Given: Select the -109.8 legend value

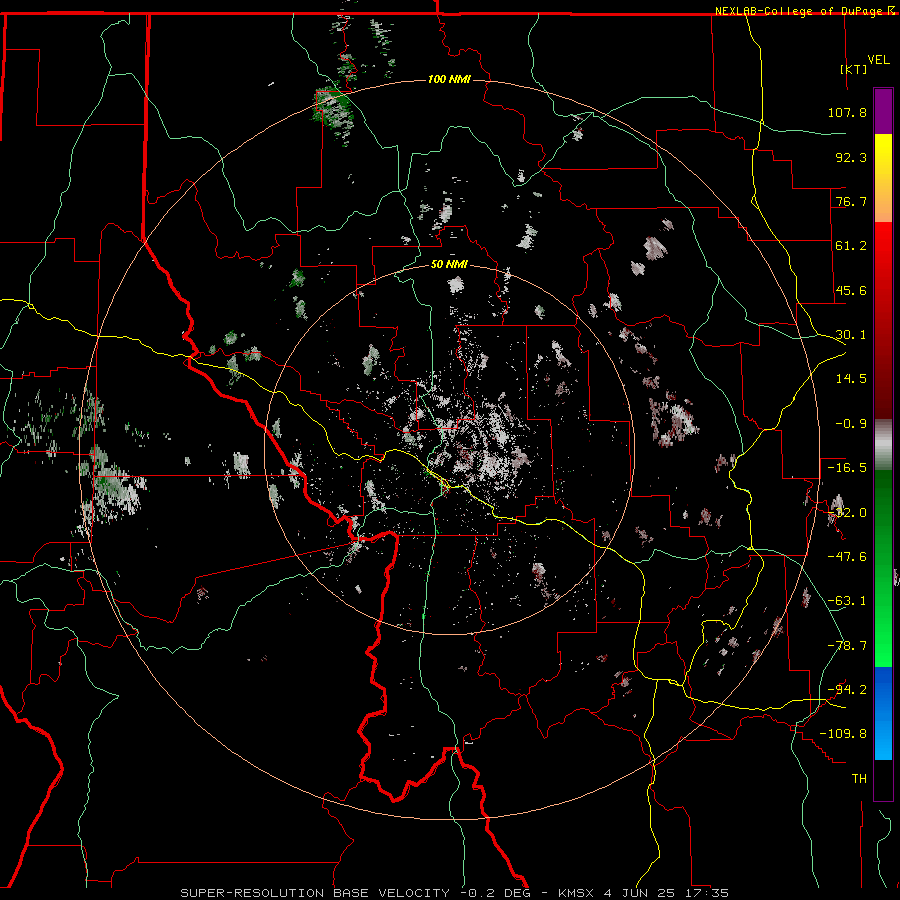Looking at the screenshot, I should (844, 734).
